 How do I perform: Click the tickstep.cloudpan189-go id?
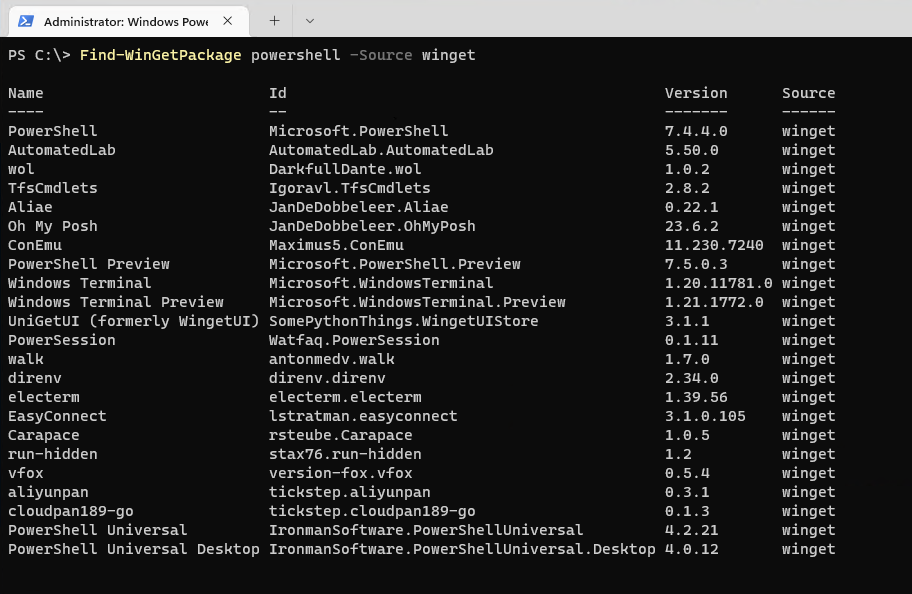372,511
